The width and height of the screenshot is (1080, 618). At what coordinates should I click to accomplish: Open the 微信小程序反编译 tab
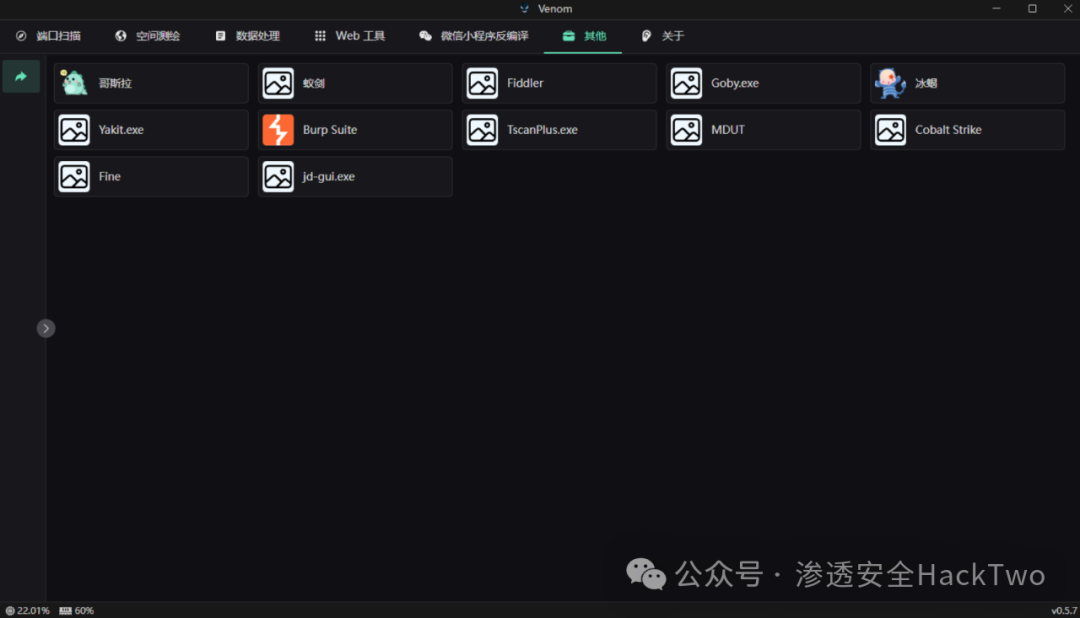point(474,36)
